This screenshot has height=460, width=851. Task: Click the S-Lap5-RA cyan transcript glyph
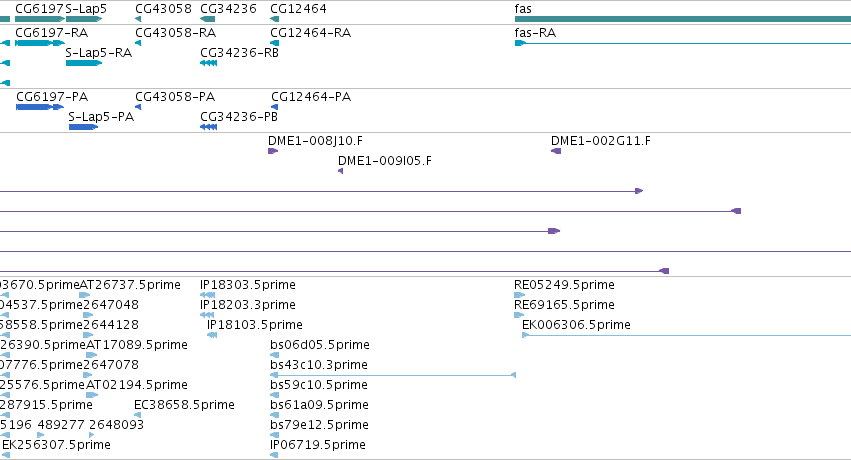[84, 63]
